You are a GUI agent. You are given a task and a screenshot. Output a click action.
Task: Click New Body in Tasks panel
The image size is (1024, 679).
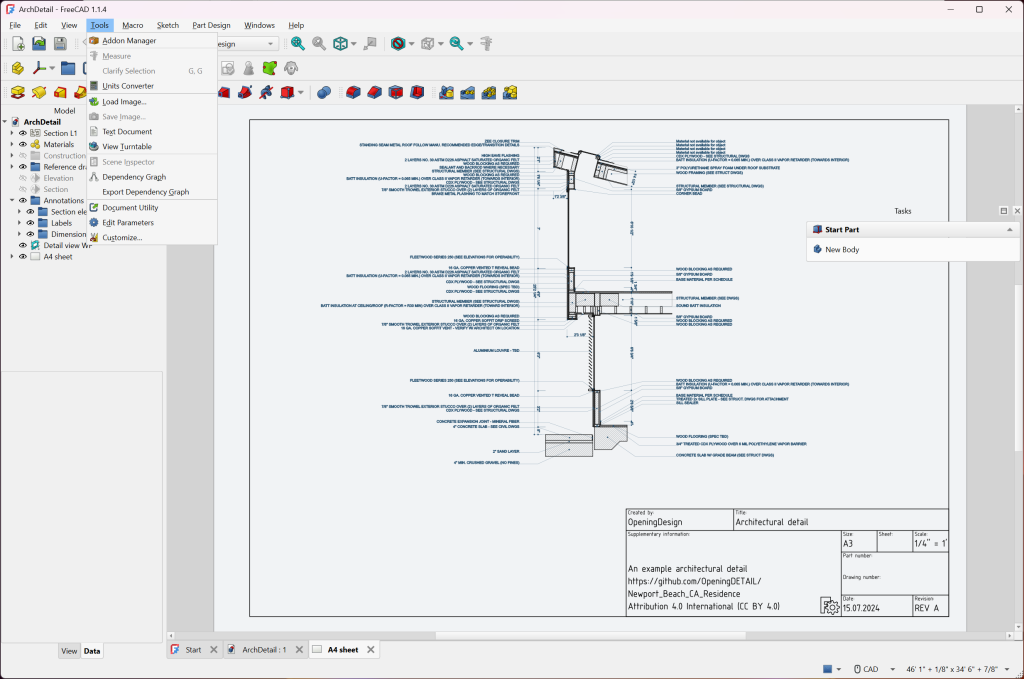[x=842, y=249]
